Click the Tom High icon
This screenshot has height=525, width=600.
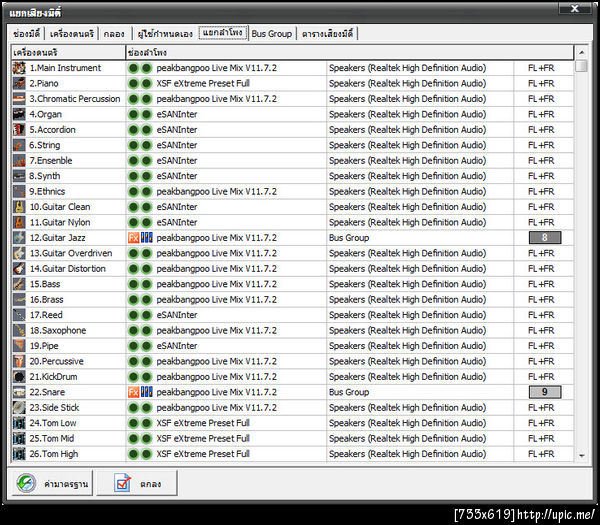19,454
